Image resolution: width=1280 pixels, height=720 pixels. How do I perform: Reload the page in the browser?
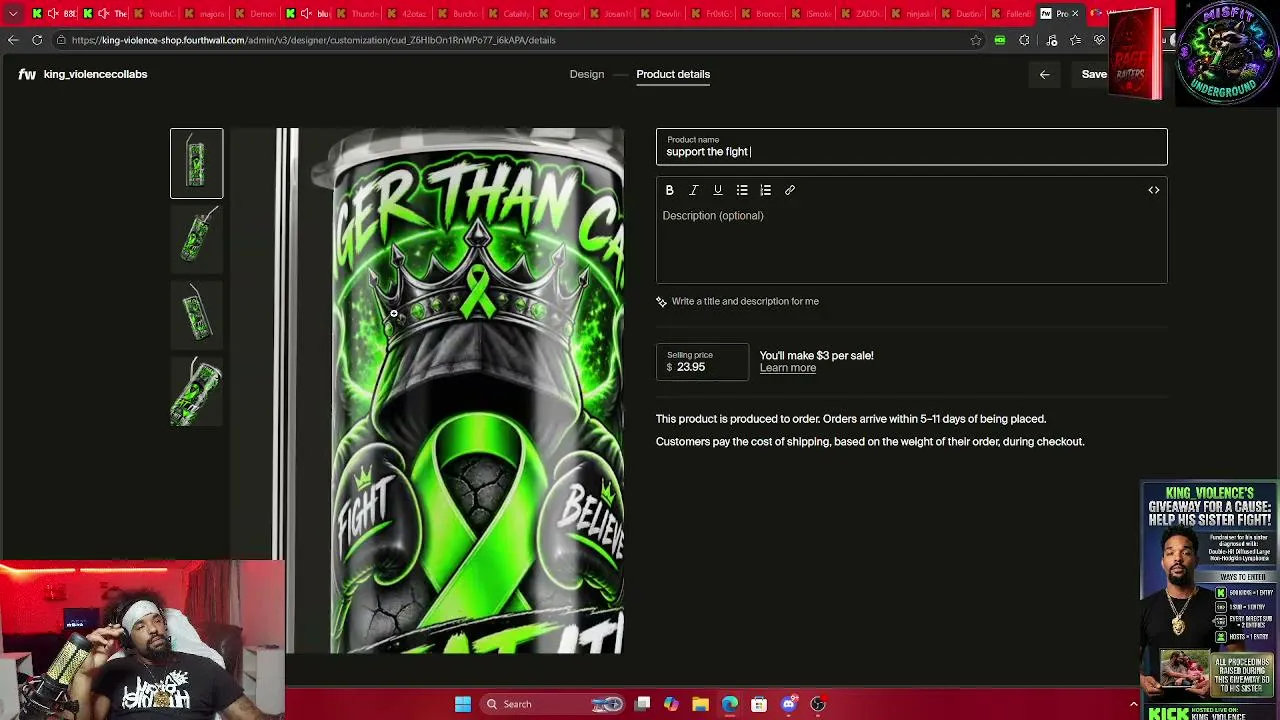pos(37,40)
